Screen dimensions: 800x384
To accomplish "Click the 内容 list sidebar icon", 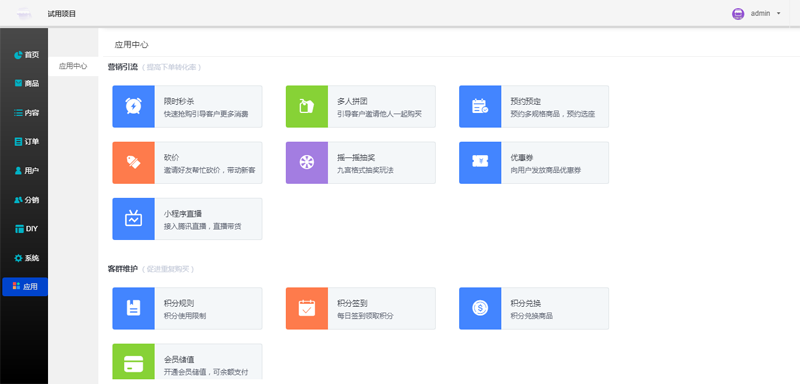I will tap(18, 113).
